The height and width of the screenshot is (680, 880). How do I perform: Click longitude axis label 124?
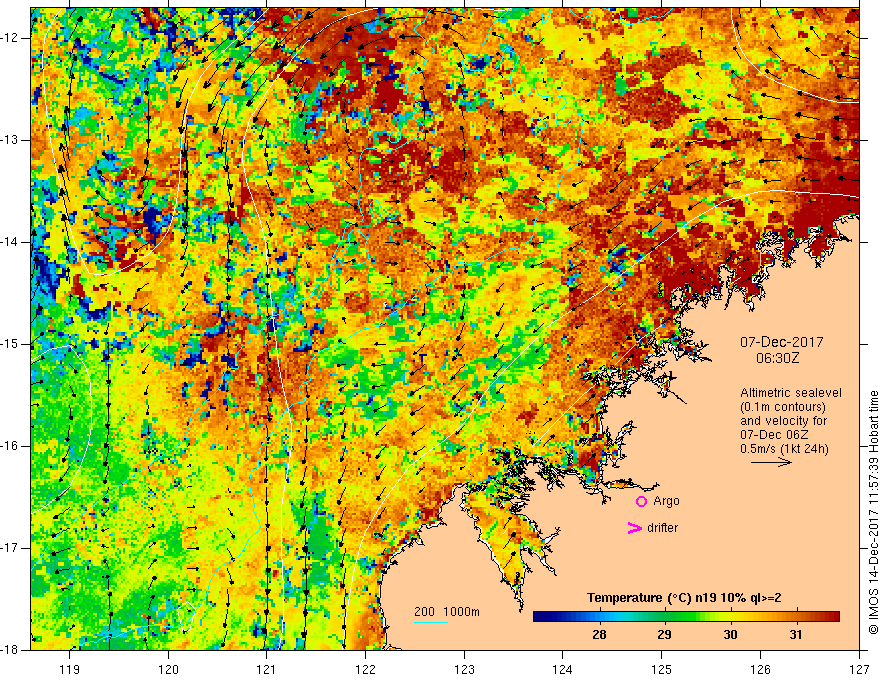563,669
